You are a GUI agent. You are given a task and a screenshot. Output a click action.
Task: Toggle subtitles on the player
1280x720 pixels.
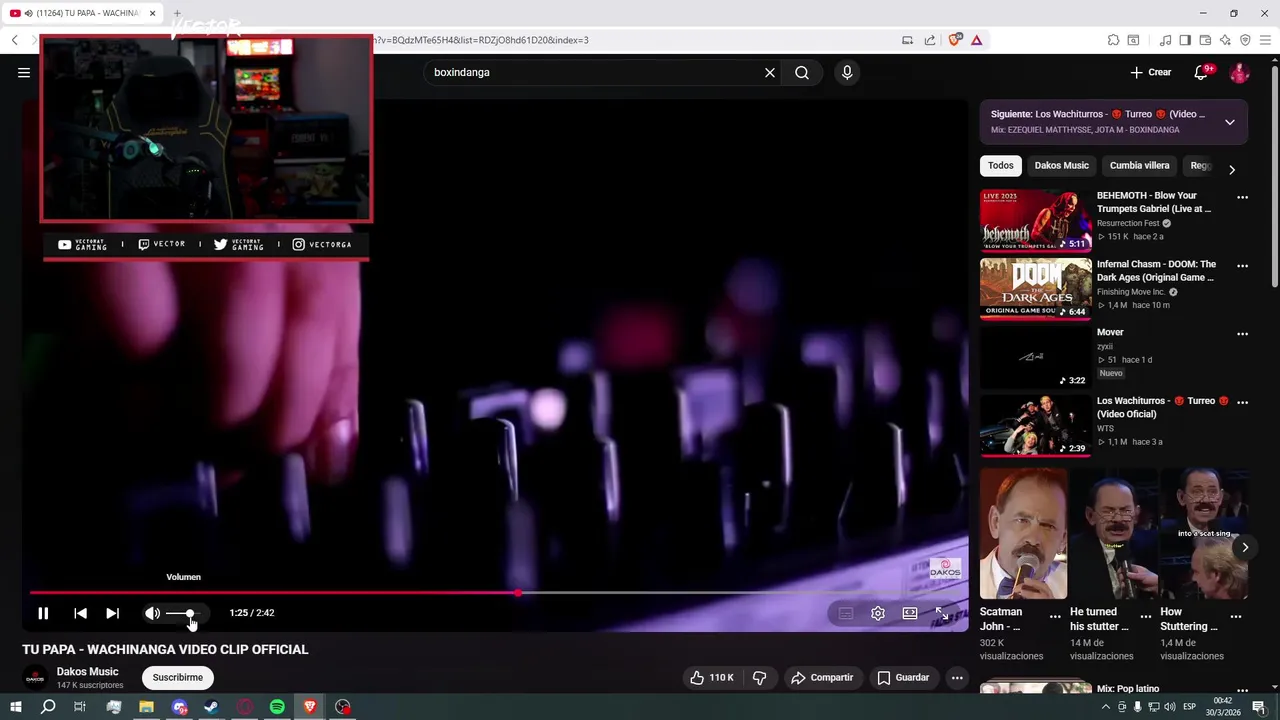(x=846, y=613)
